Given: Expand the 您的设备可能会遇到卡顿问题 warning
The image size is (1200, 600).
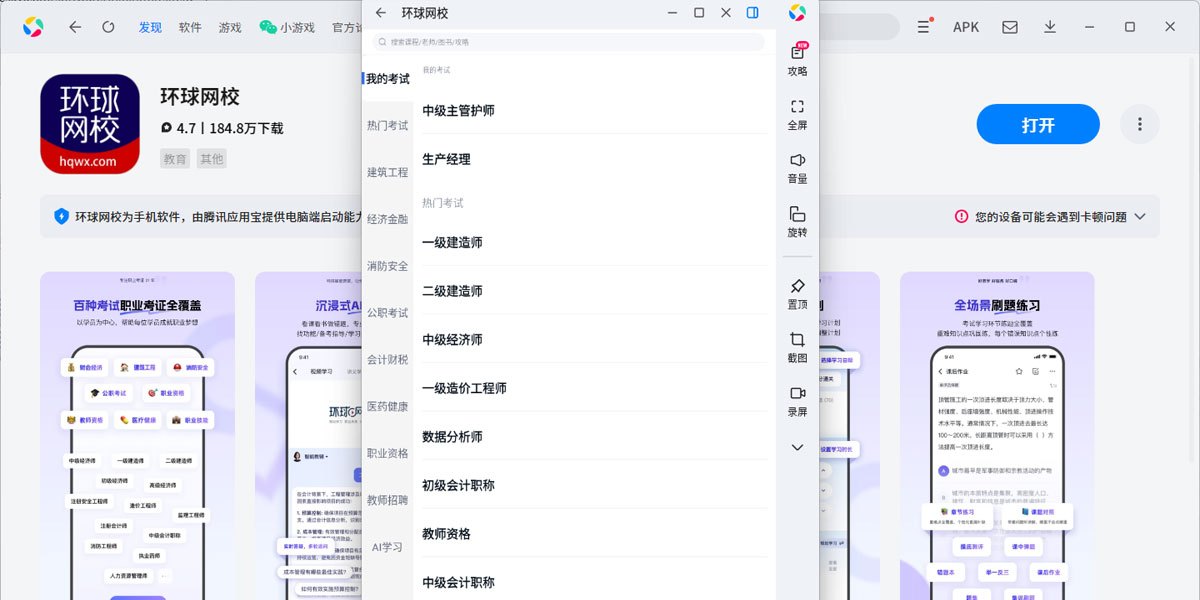Looking at the screenshot, I should tap(1139, 216).
